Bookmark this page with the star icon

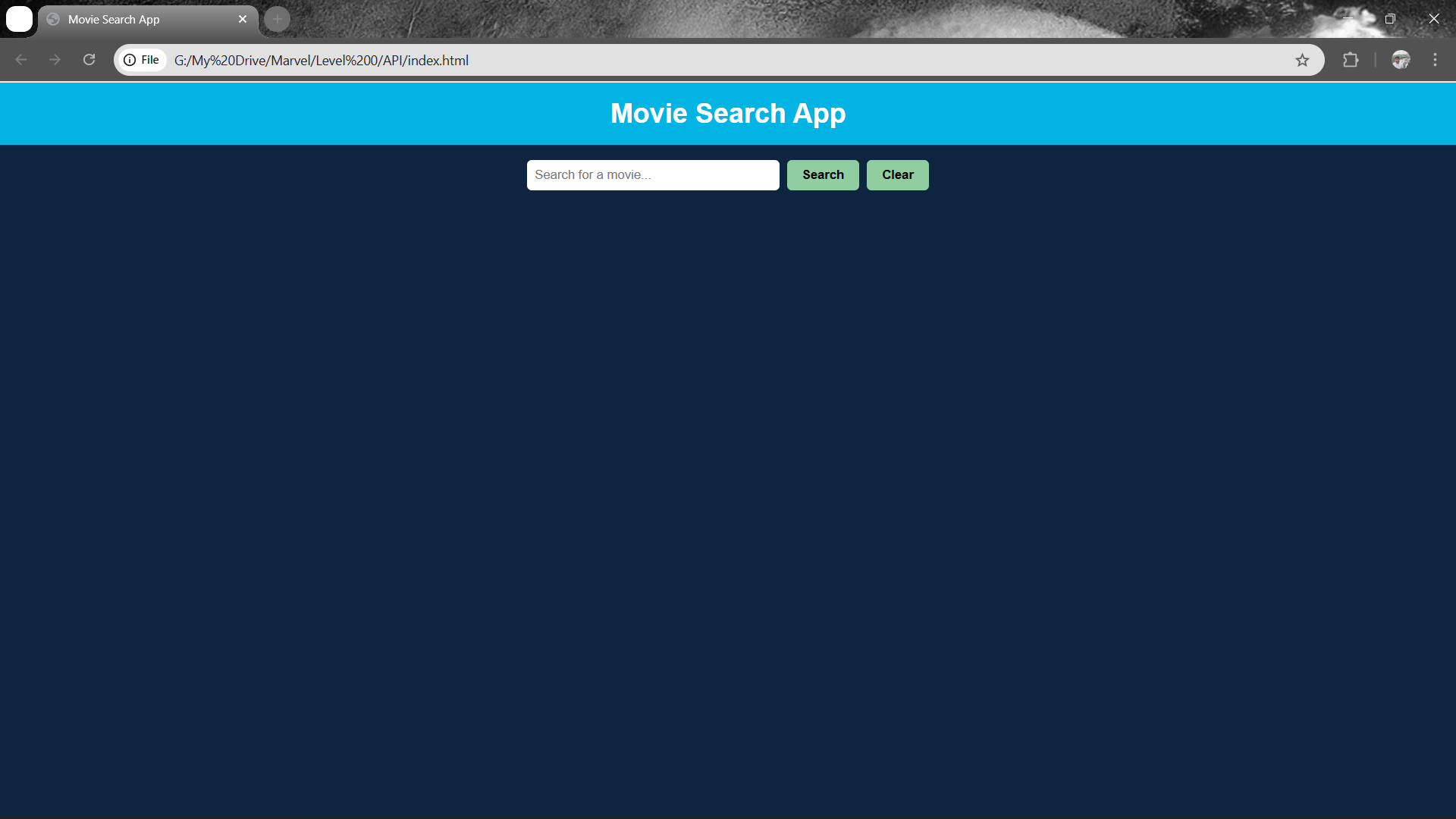click(x=1302, y=60)
